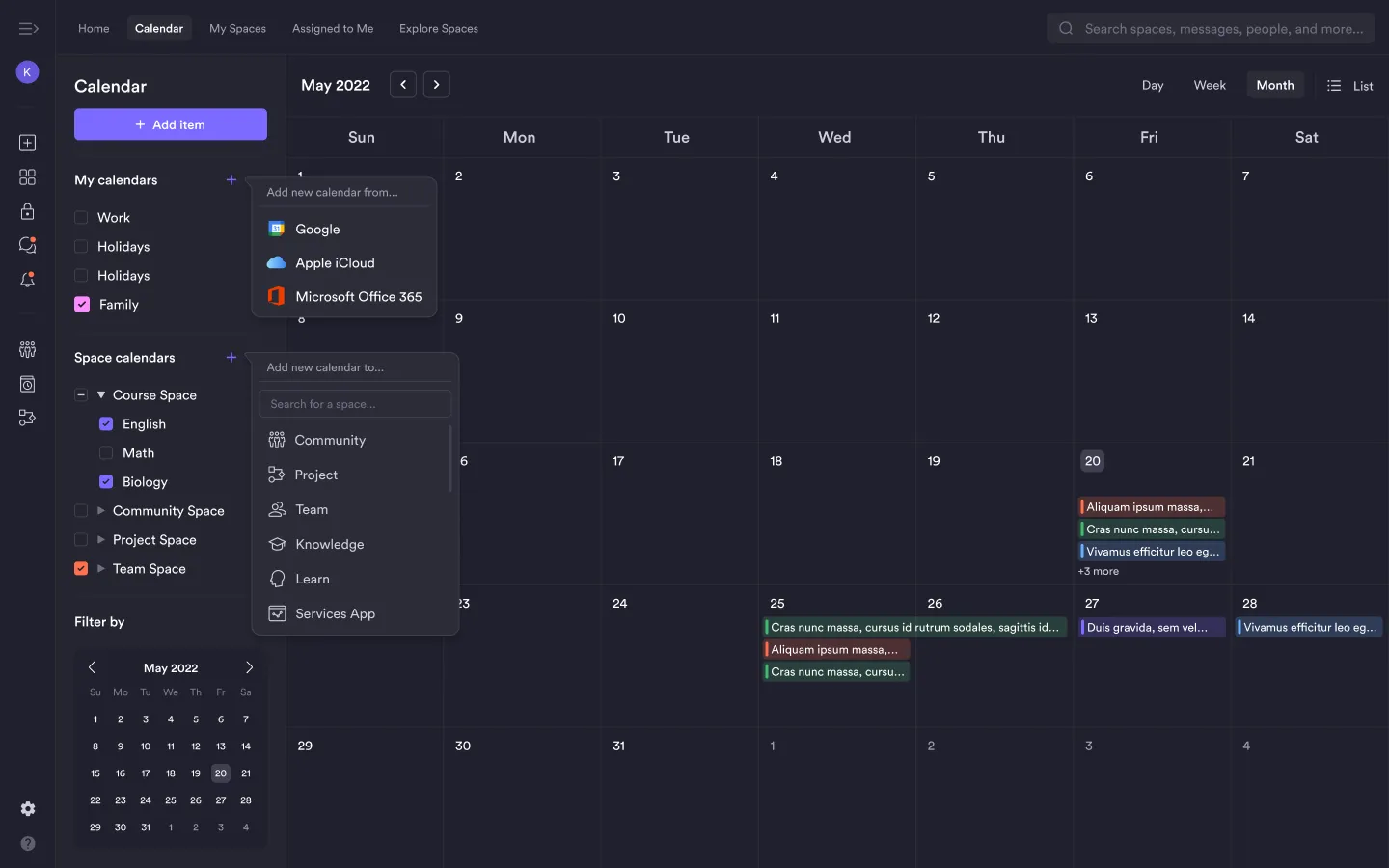Click the lock icon in the left rail
Image resolution: width=1389 pixels, height=868 pixels.
click(27, 211)
